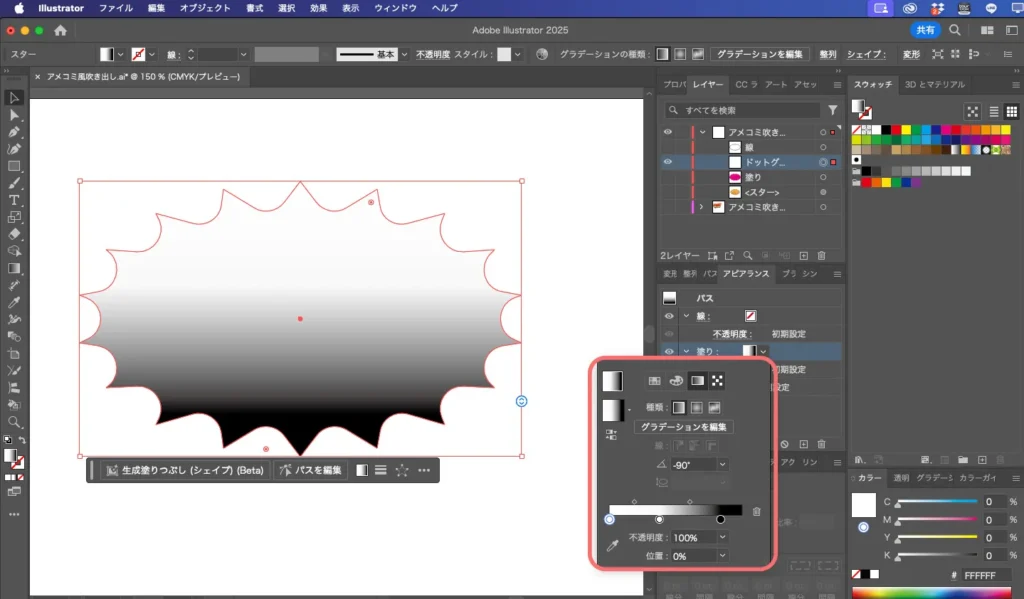Click the black gradient stop on slider
The image size is (1024, 599).
click(x=720, y=520)
